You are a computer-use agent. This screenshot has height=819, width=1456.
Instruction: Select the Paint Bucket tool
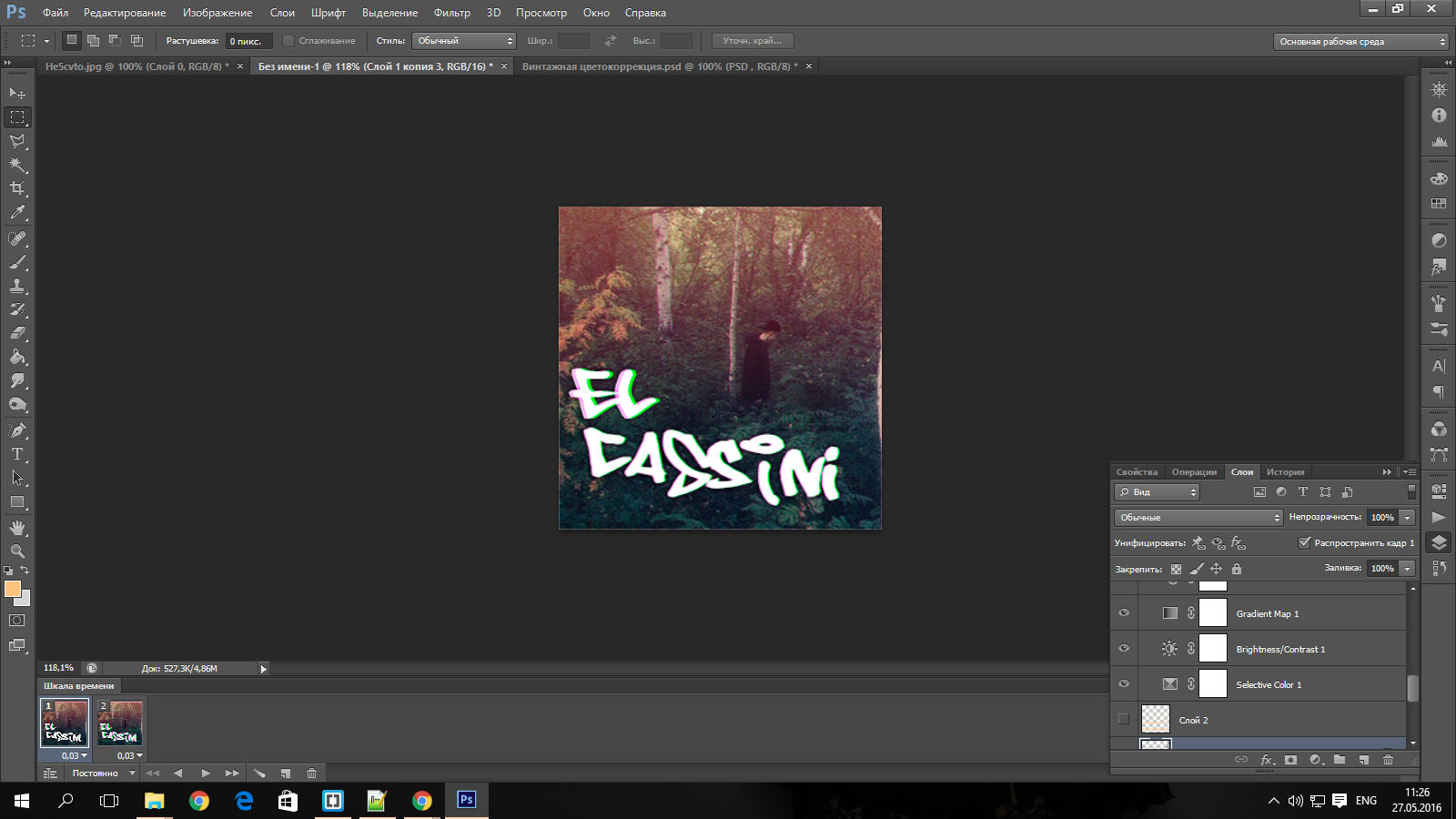tap(17, 357)
